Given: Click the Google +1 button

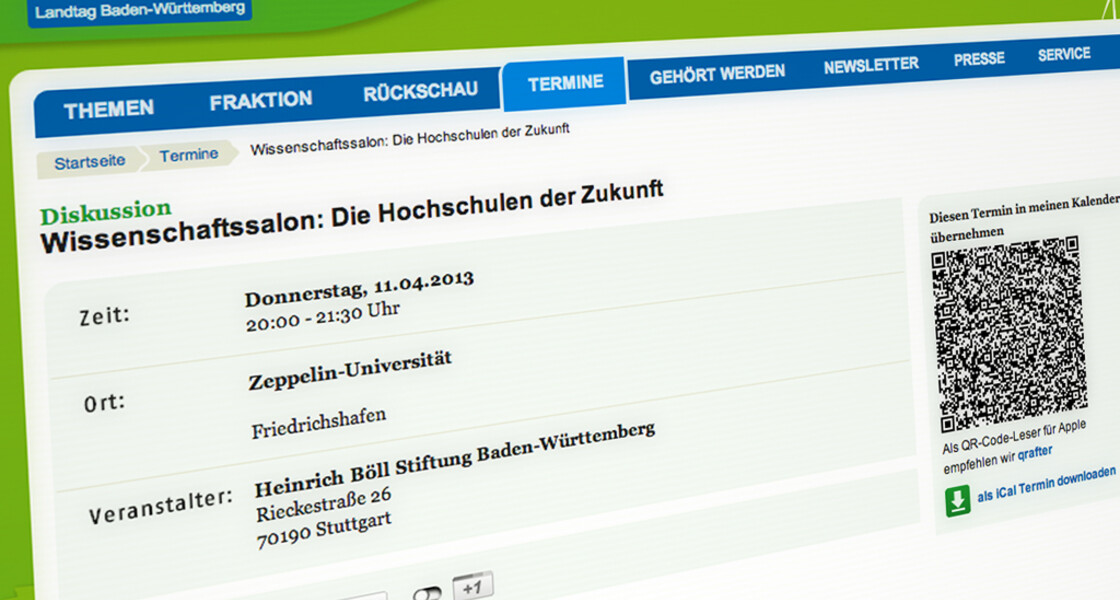Looking at the screenshot, I should 472,587.
